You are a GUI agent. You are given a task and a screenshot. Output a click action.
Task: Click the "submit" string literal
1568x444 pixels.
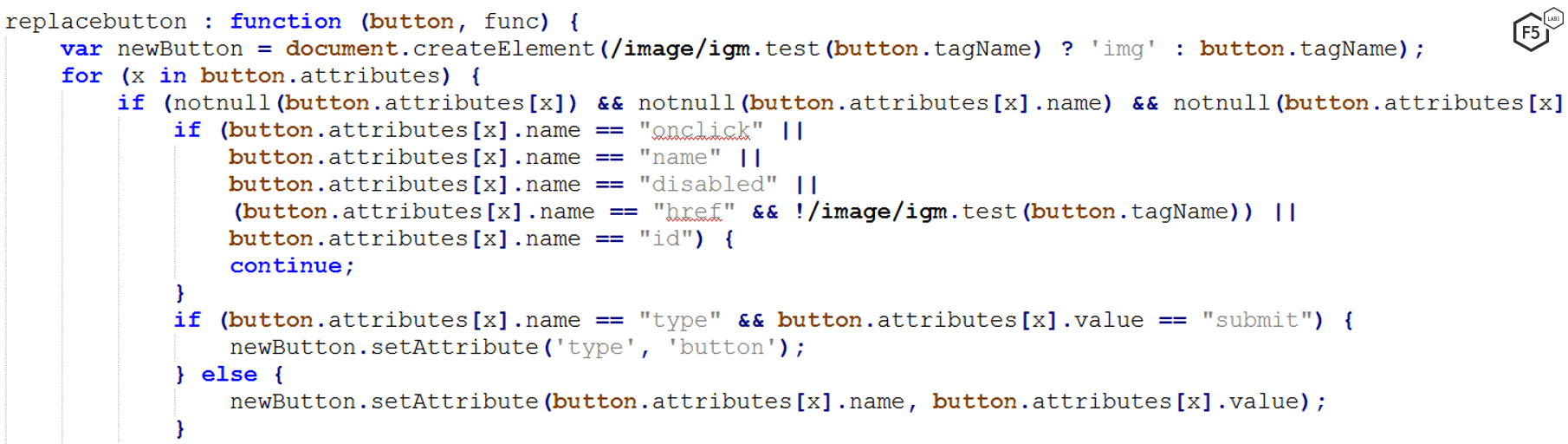tap(1256, 320)
